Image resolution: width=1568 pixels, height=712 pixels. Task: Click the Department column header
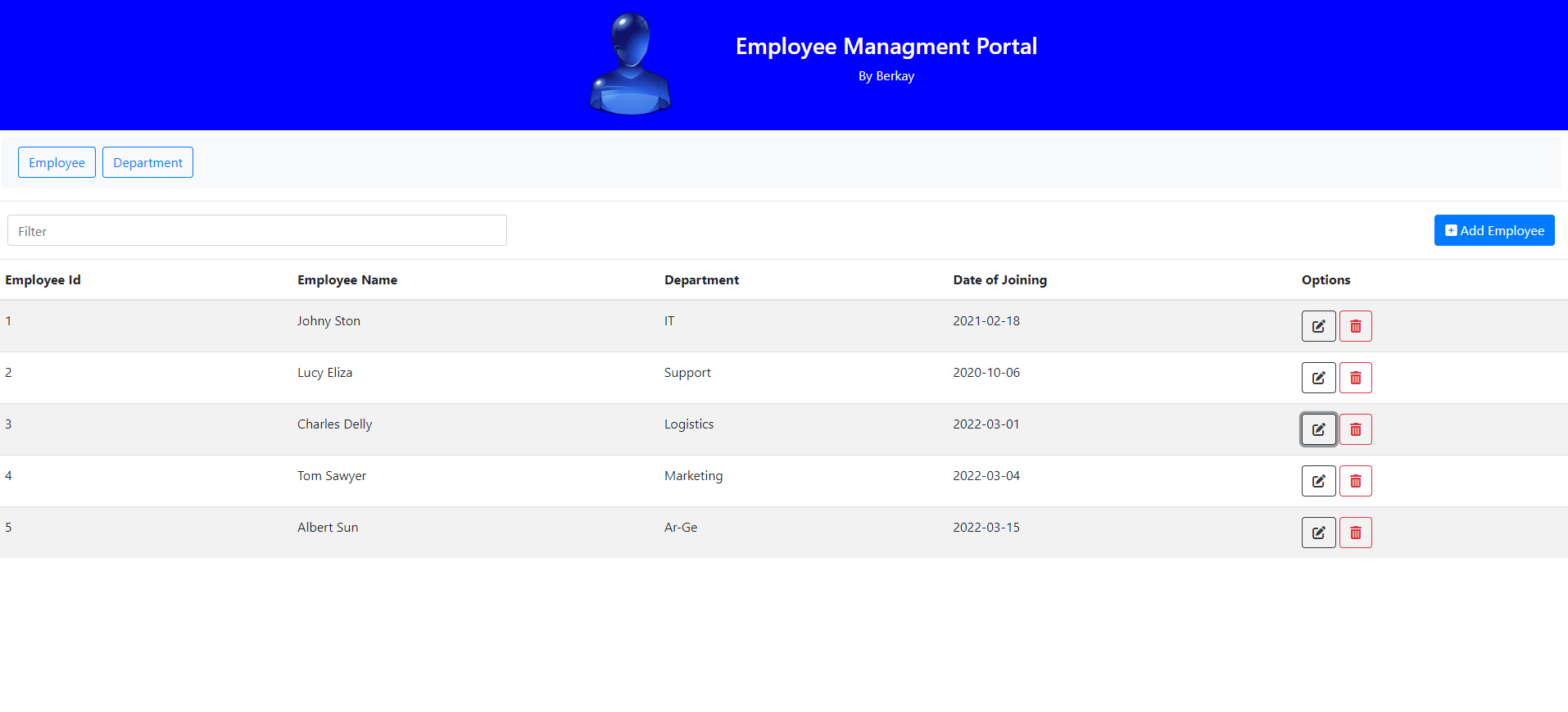(x=701, y=280)
